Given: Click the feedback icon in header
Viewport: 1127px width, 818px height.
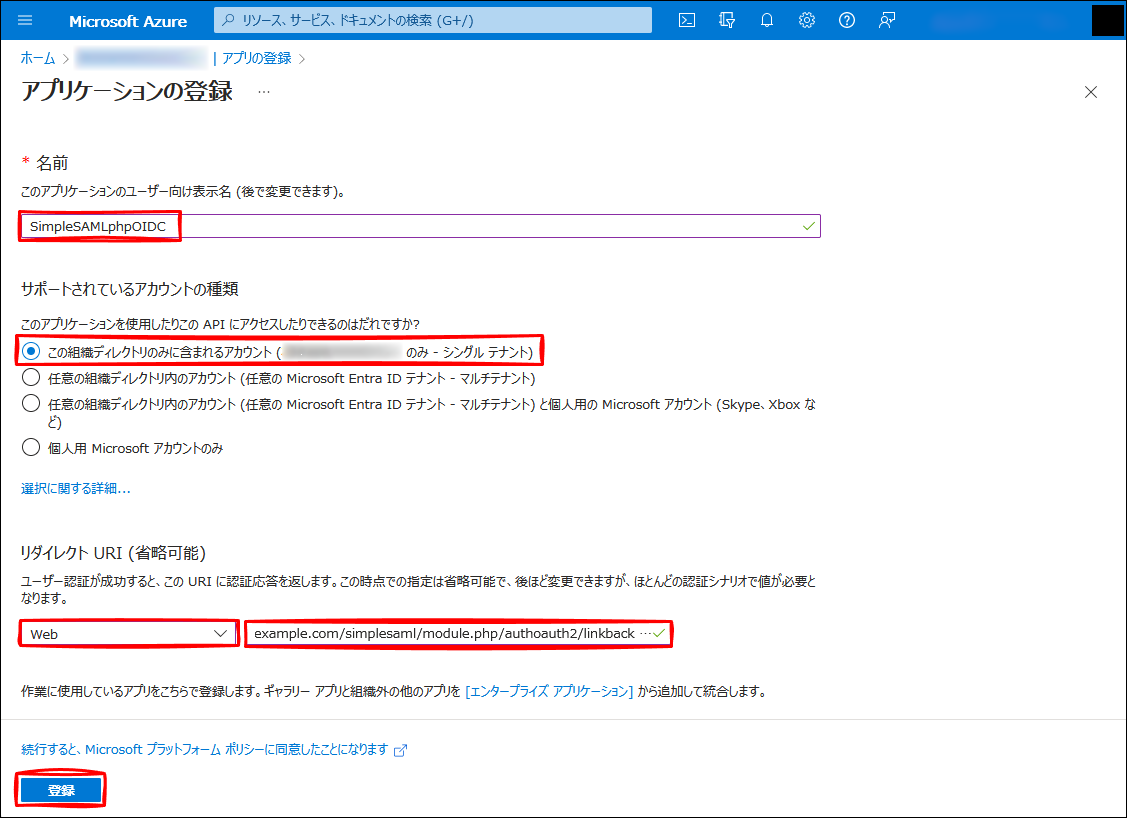Looking at the screenshot, I should point(887,21).
